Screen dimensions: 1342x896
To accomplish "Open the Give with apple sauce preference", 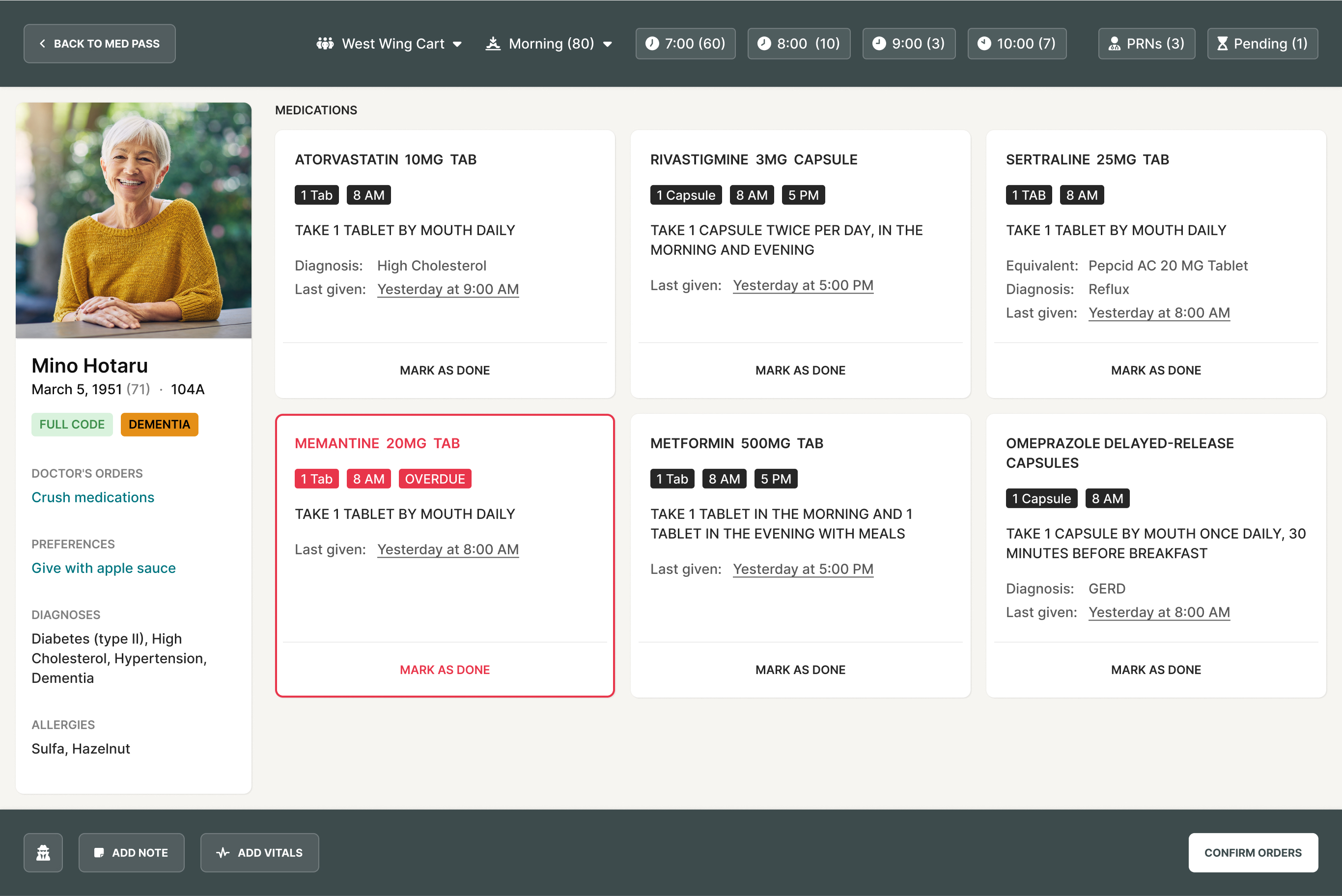I will [x=104, y=568].
